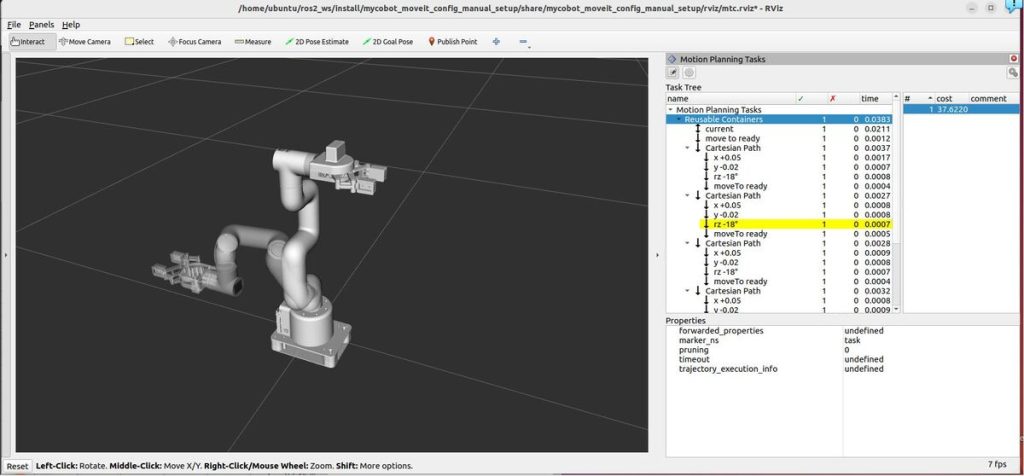Enable the Focus Camera tool

195,41
